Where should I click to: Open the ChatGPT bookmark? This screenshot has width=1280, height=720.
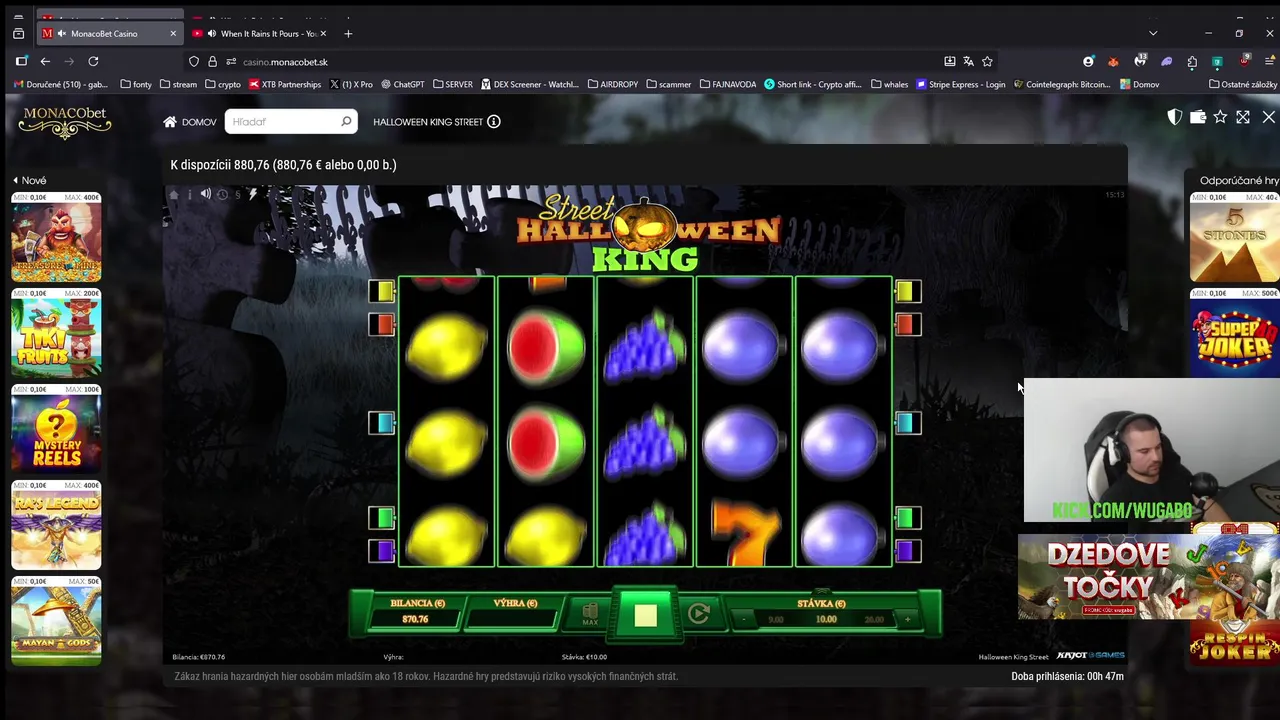[x=402, y=84]
